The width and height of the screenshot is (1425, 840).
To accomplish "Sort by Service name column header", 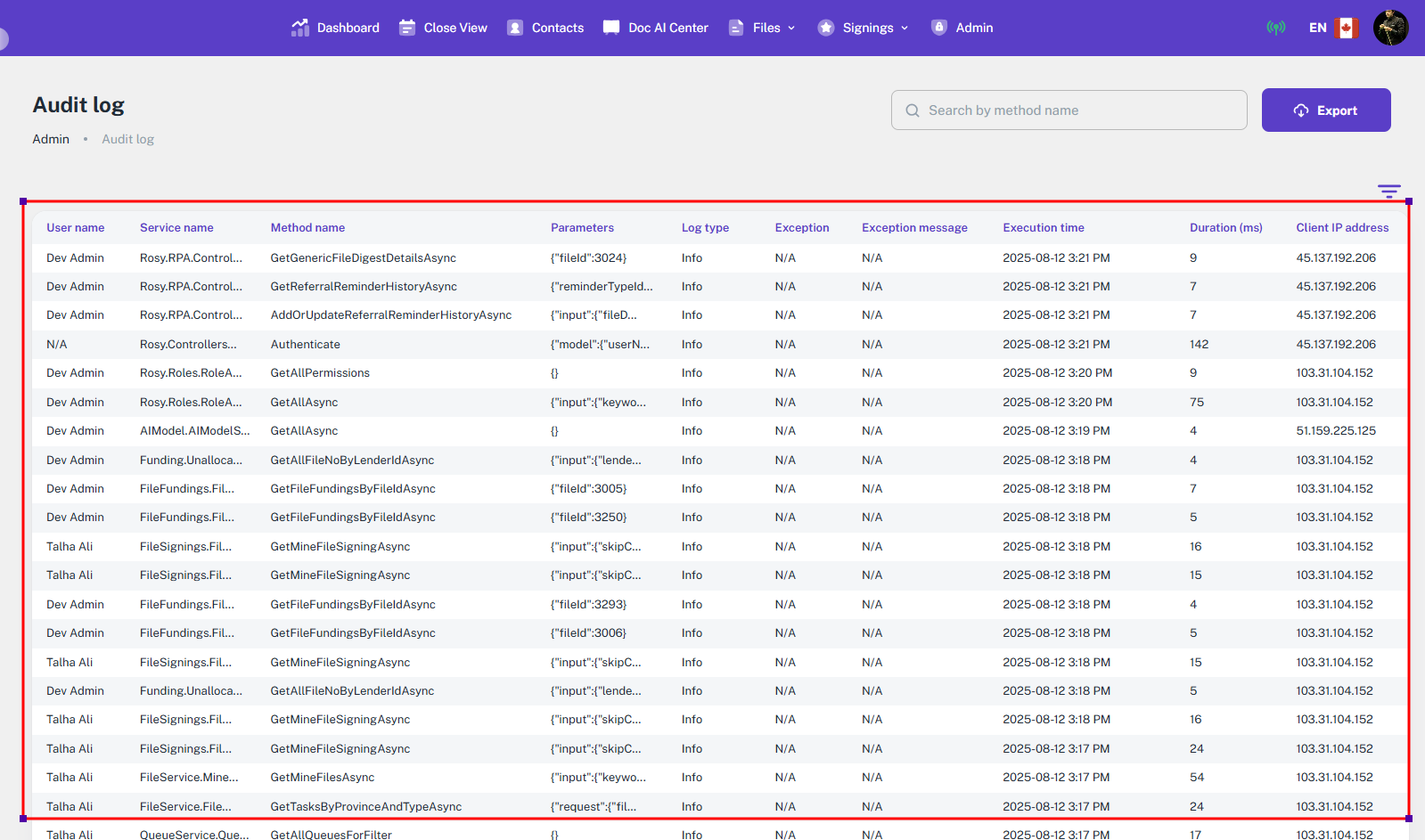I will pyautogui.click(x=176, y=228).
